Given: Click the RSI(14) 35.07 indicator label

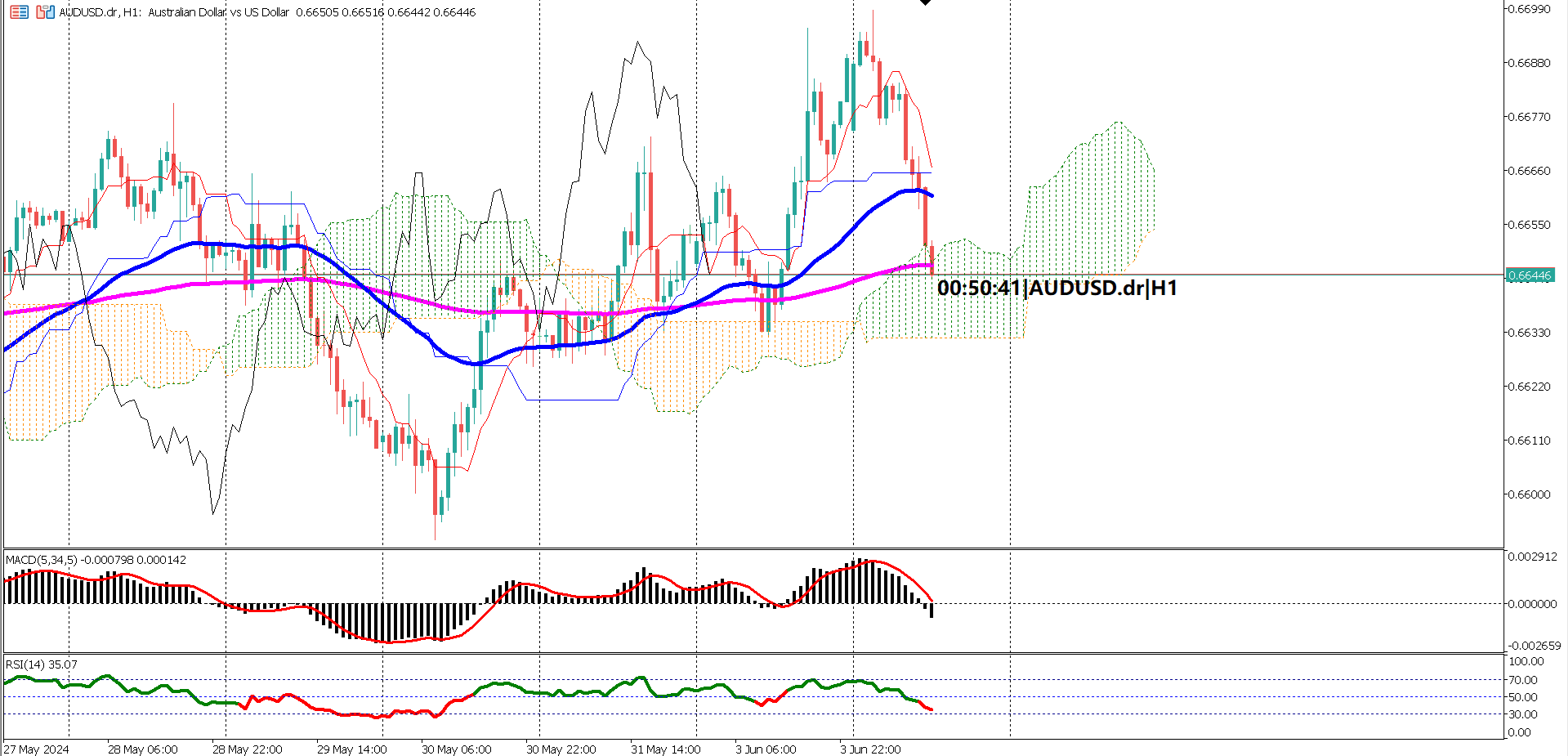Looking at the screenshot, I should (x=39, y=664).
